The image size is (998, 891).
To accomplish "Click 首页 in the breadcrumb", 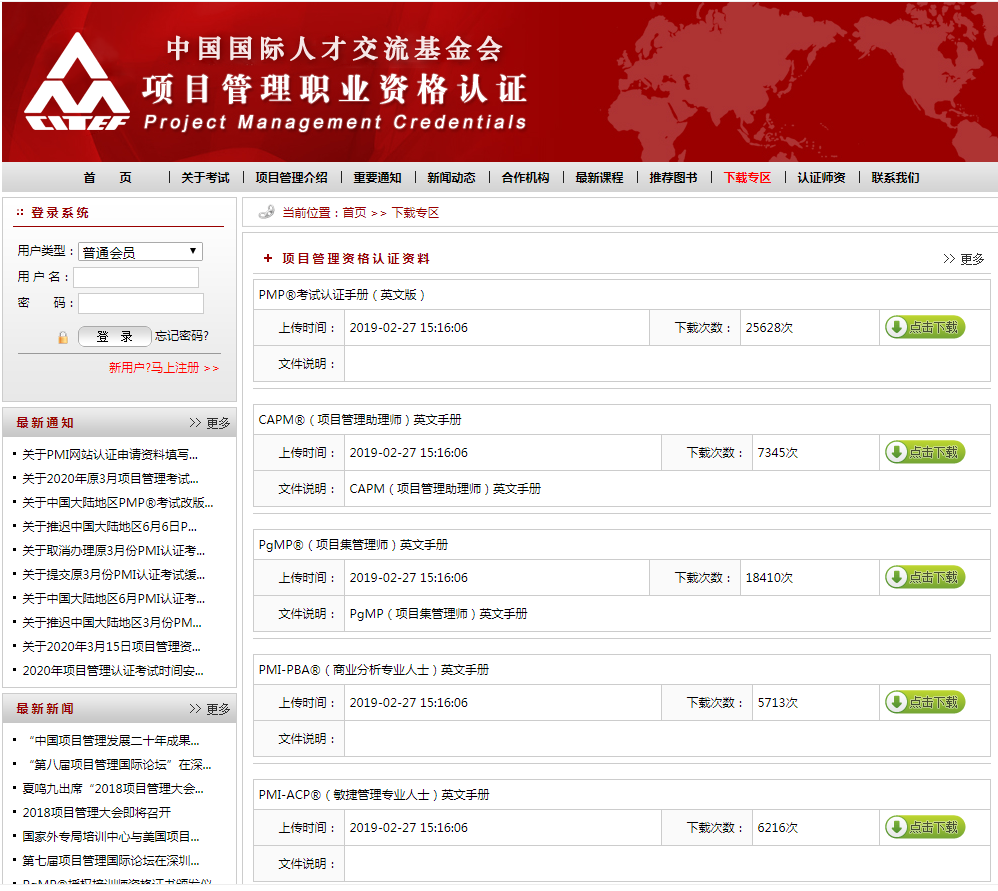I will (355, 213).
